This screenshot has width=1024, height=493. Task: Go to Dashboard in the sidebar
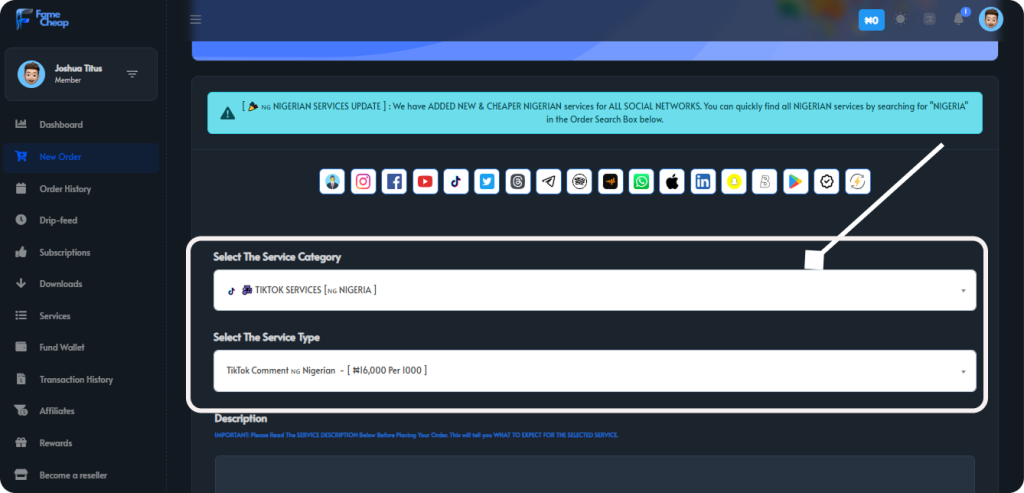point(81,125)
